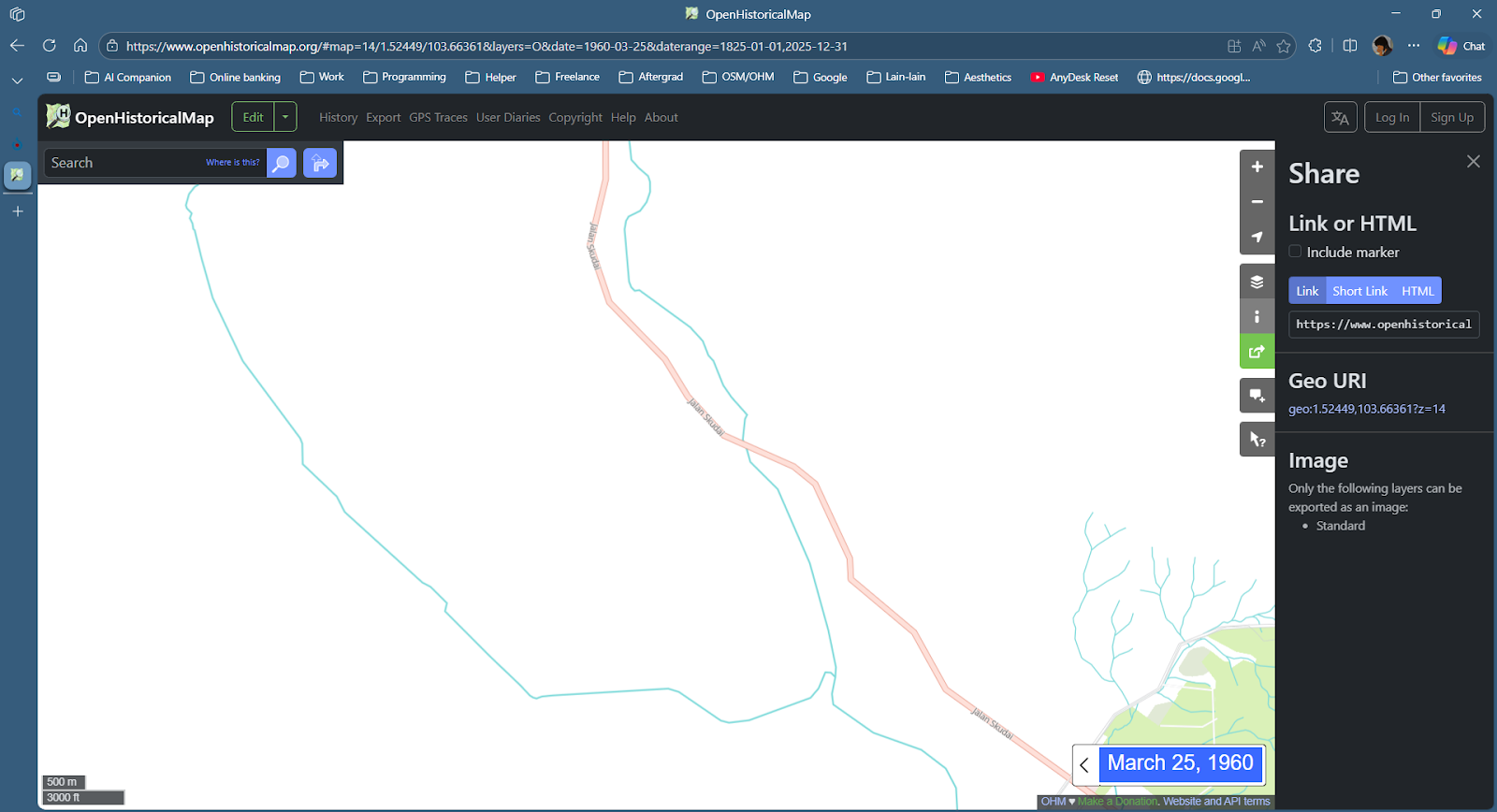
Task: Open the Make a Donation link
Action: tap(1118, 802)
